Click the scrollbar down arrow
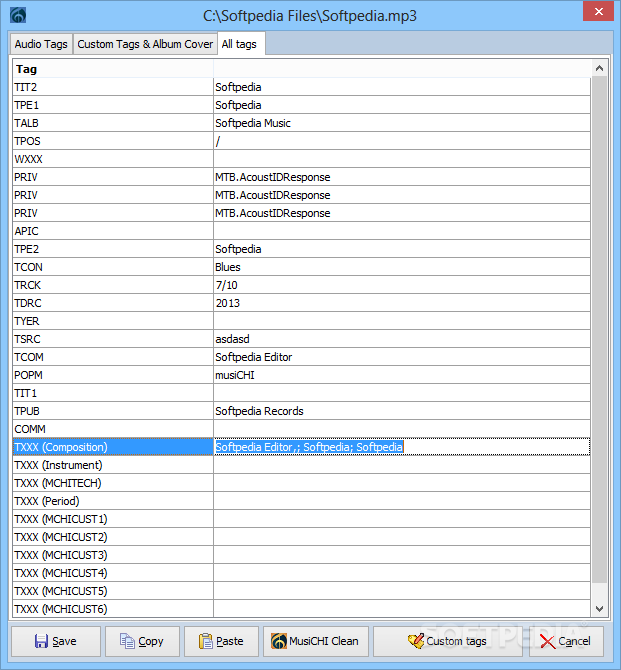The height and width of the screenshot is (670, 621). click(x=599, y=608)
